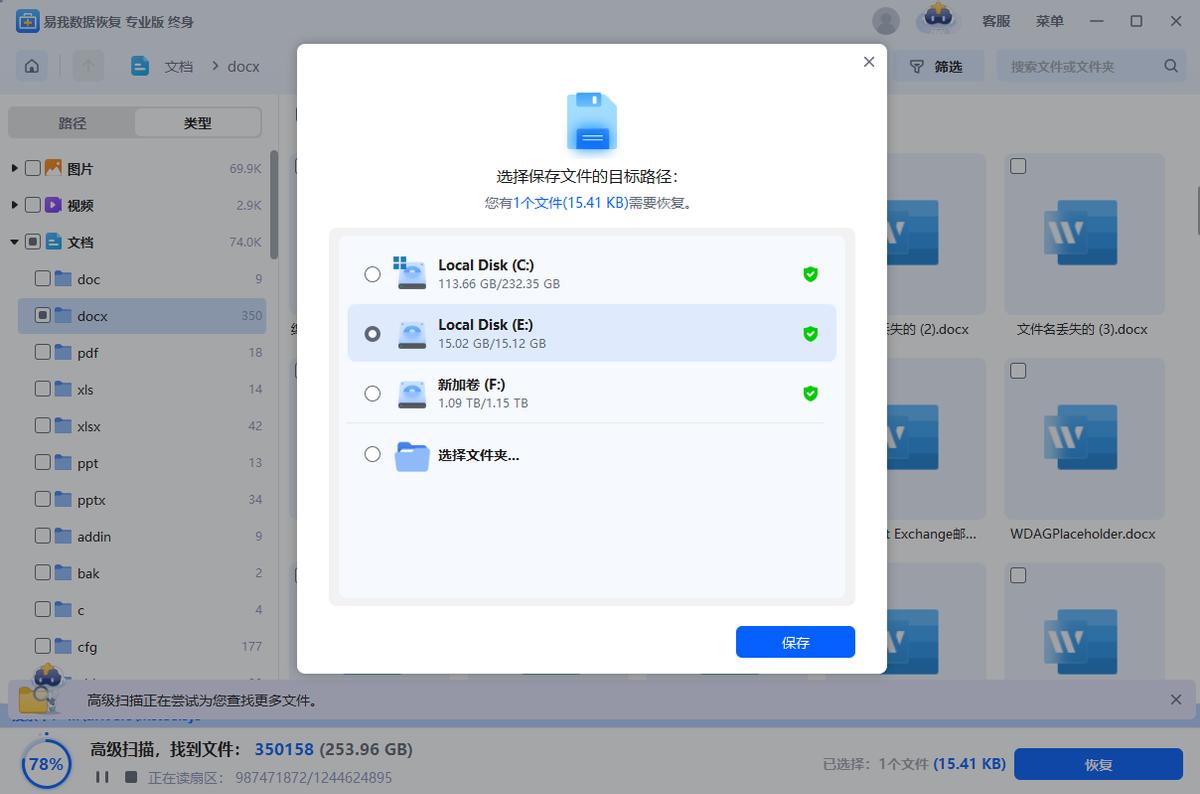Click the search magnifier icon

click(x=1170, y=66)
